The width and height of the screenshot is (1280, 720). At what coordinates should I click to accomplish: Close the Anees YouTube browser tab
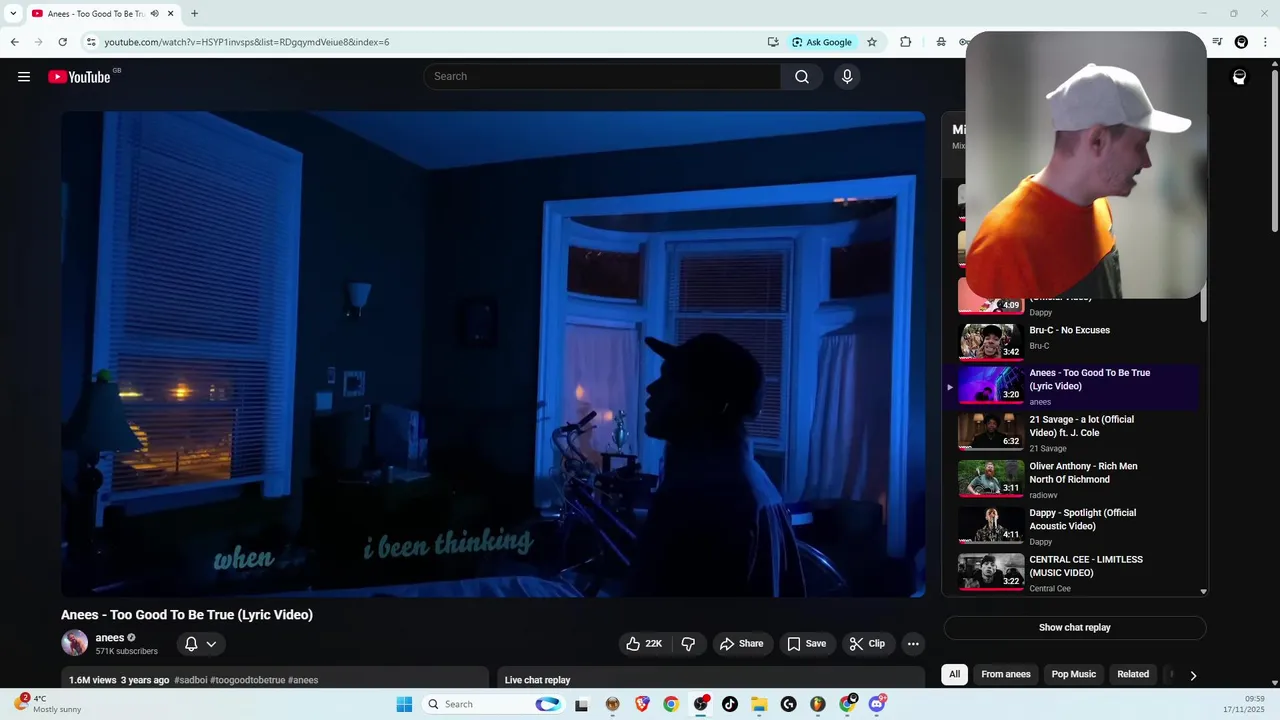click(171, 14)
